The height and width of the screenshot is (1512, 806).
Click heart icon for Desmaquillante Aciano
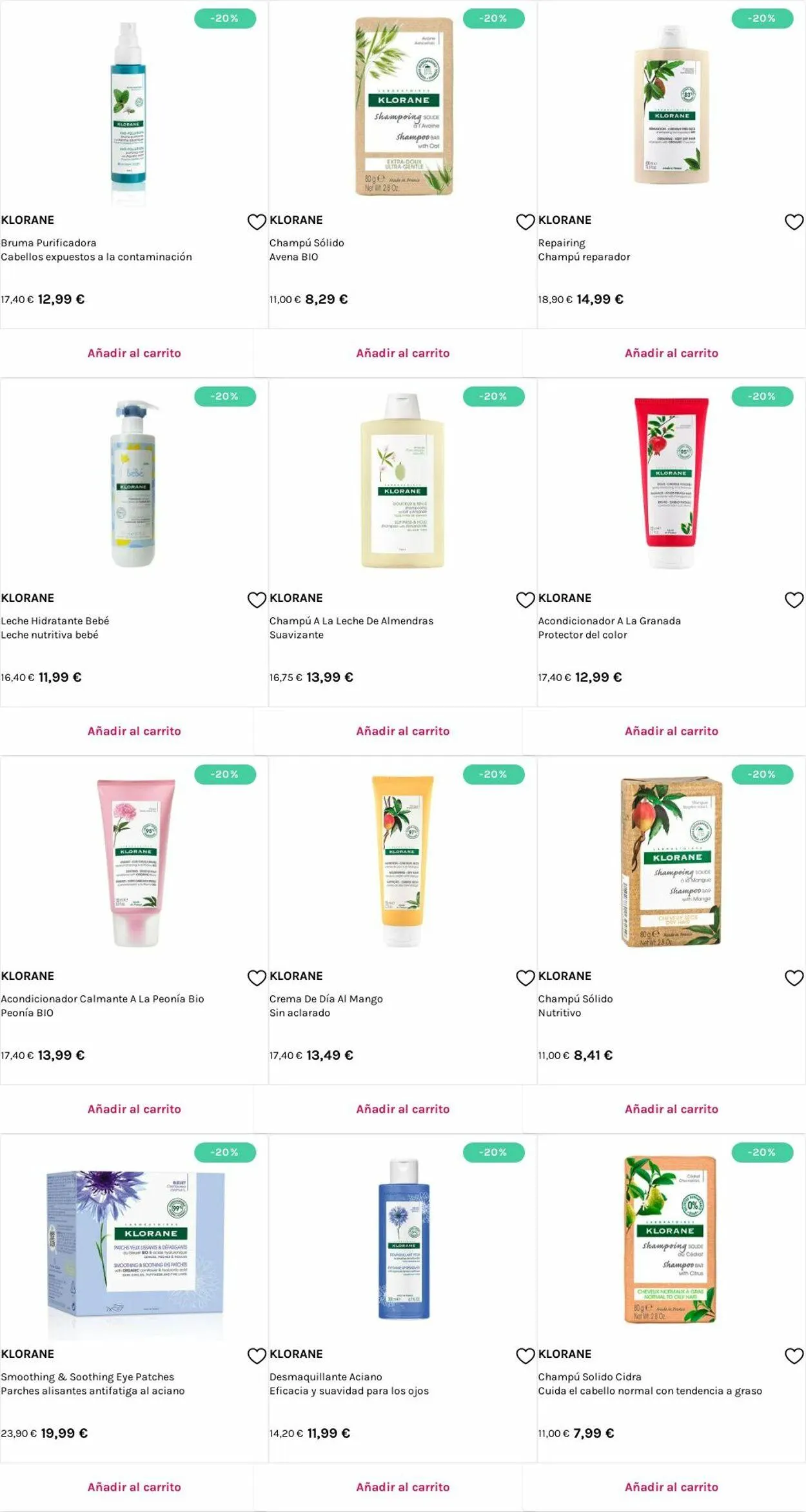[526, 1356]
